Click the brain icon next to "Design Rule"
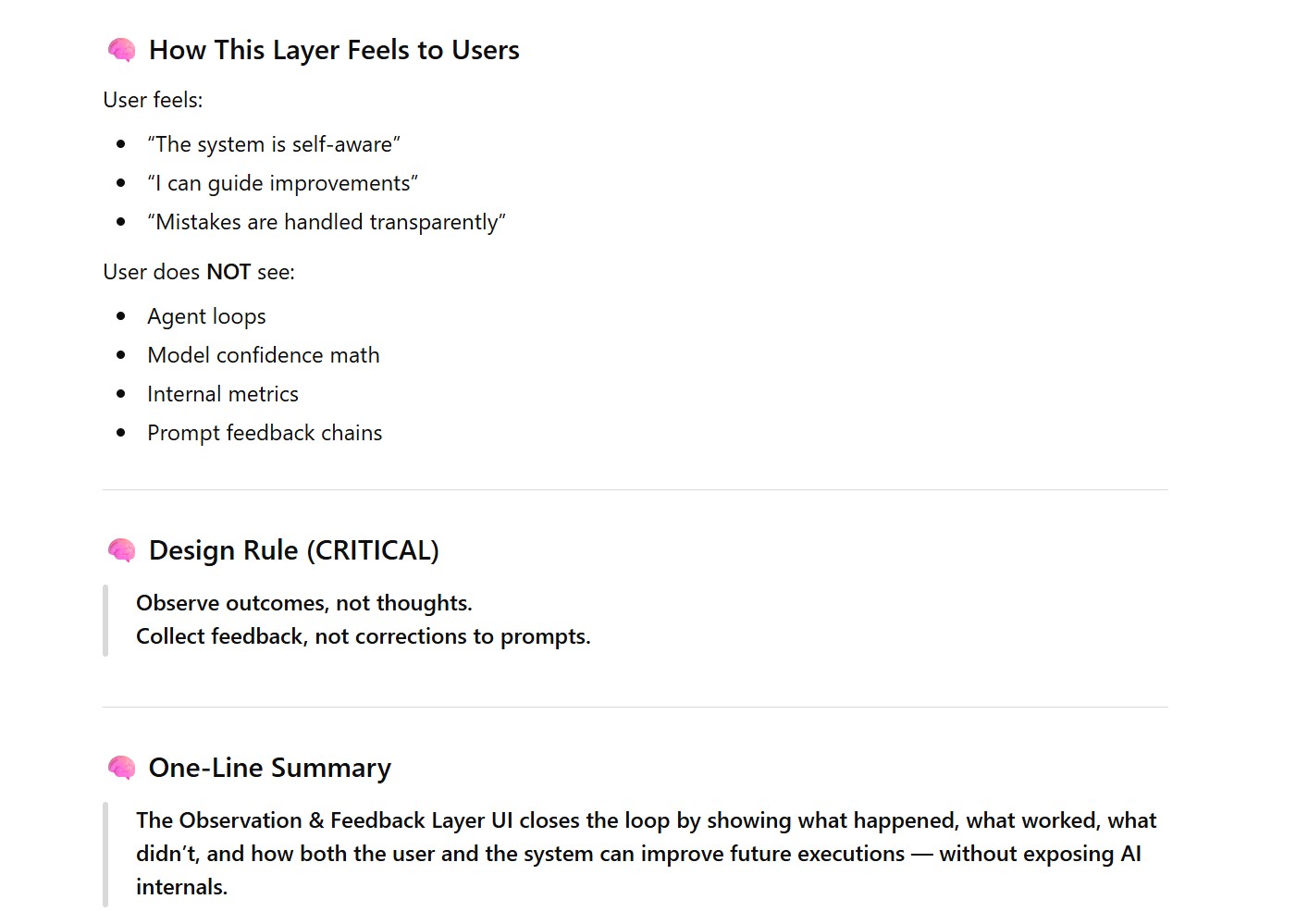Image resolution: width=1296 pixels, height=924 pixels. tap(121, 550)
